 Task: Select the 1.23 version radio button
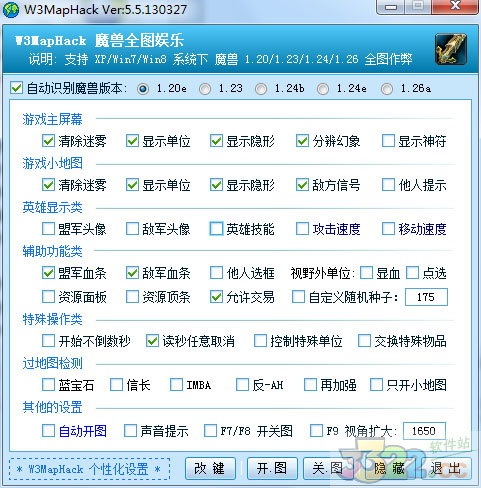(x=205, y=89)
